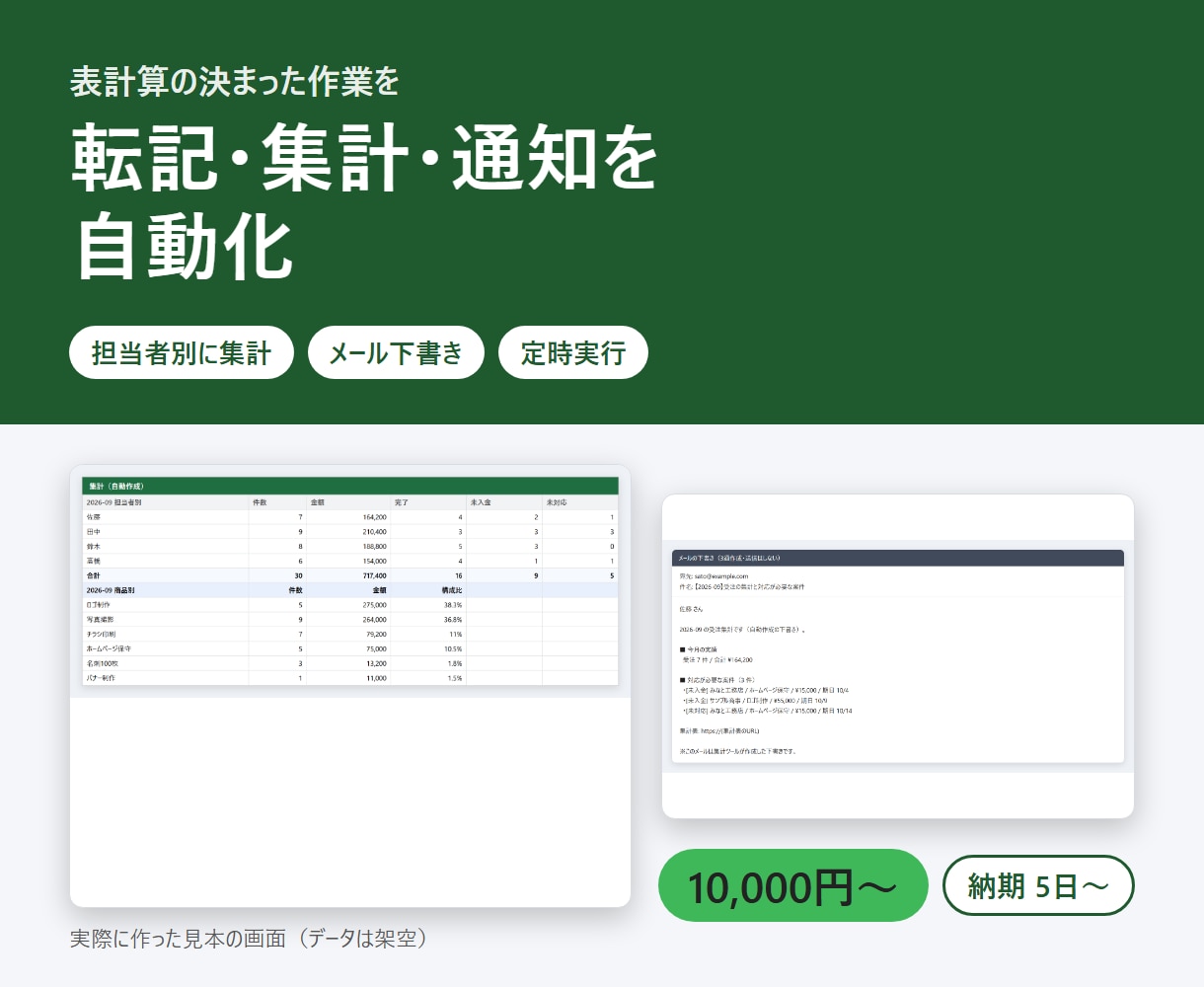
Task: Select the チラシ印刷 product row
Action: tap(350, 635)
